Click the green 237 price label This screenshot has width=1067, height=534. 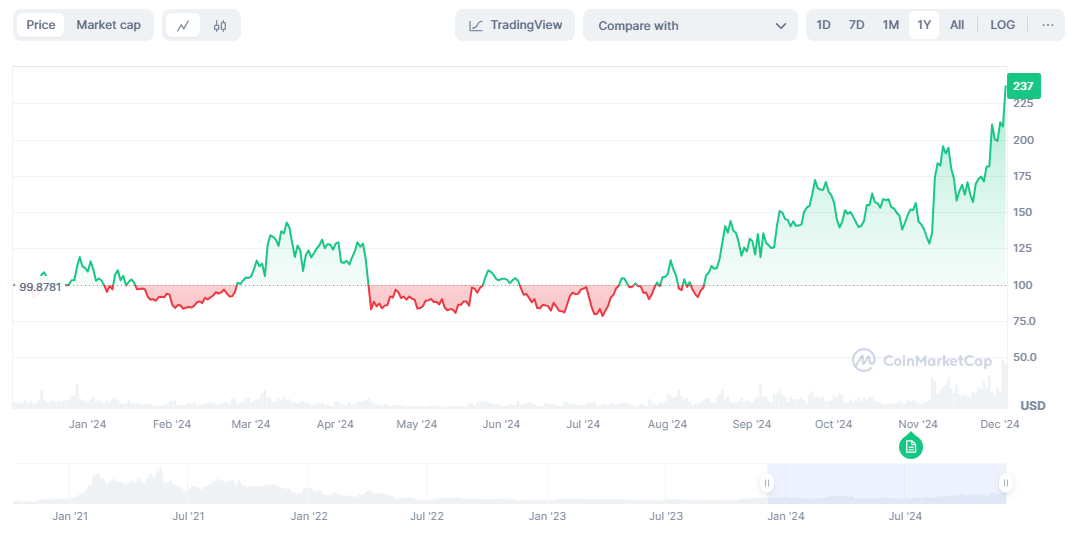point(1023,86)
